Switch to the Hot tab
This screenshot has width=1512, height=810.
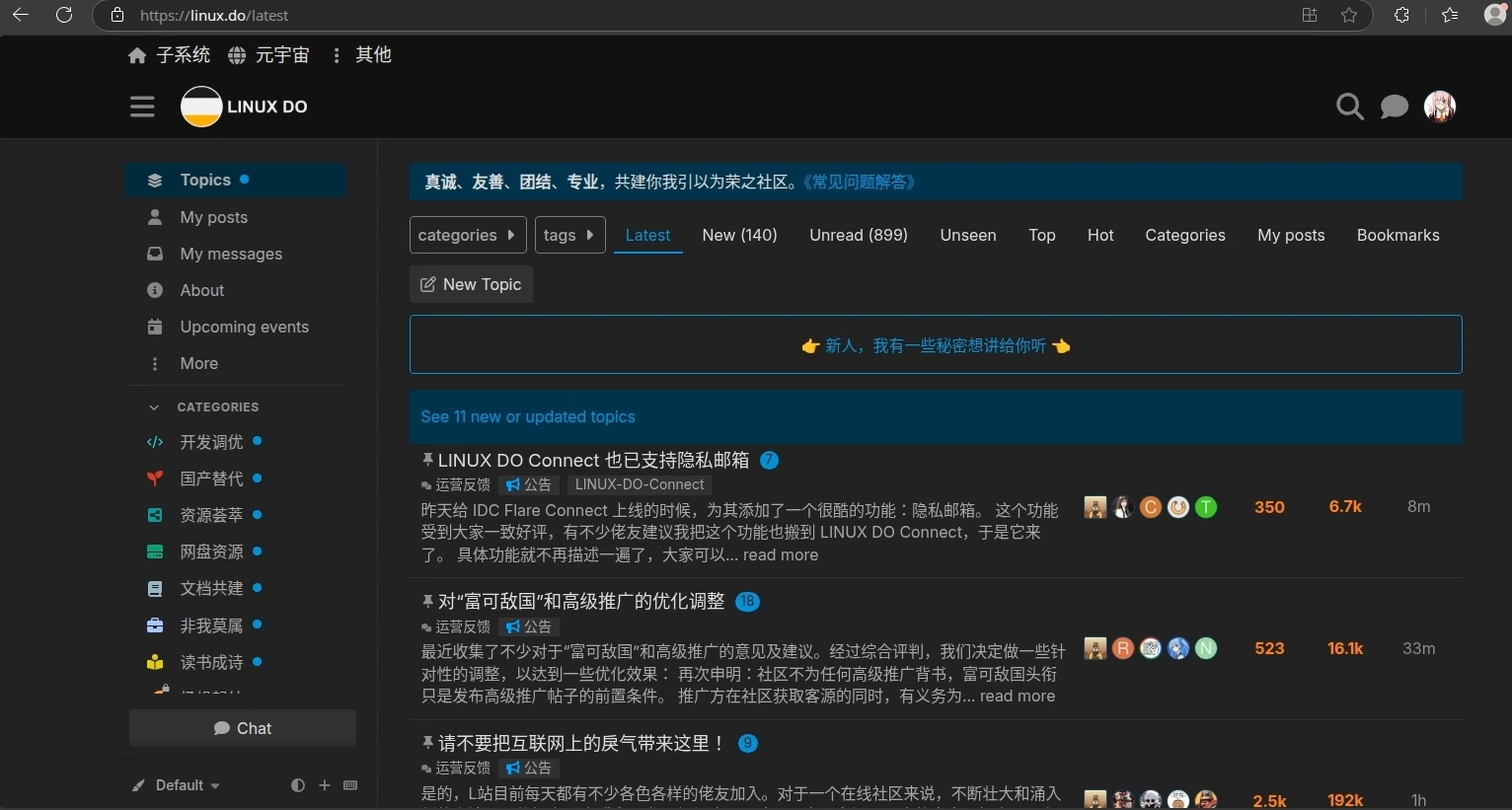point(1099,235)
